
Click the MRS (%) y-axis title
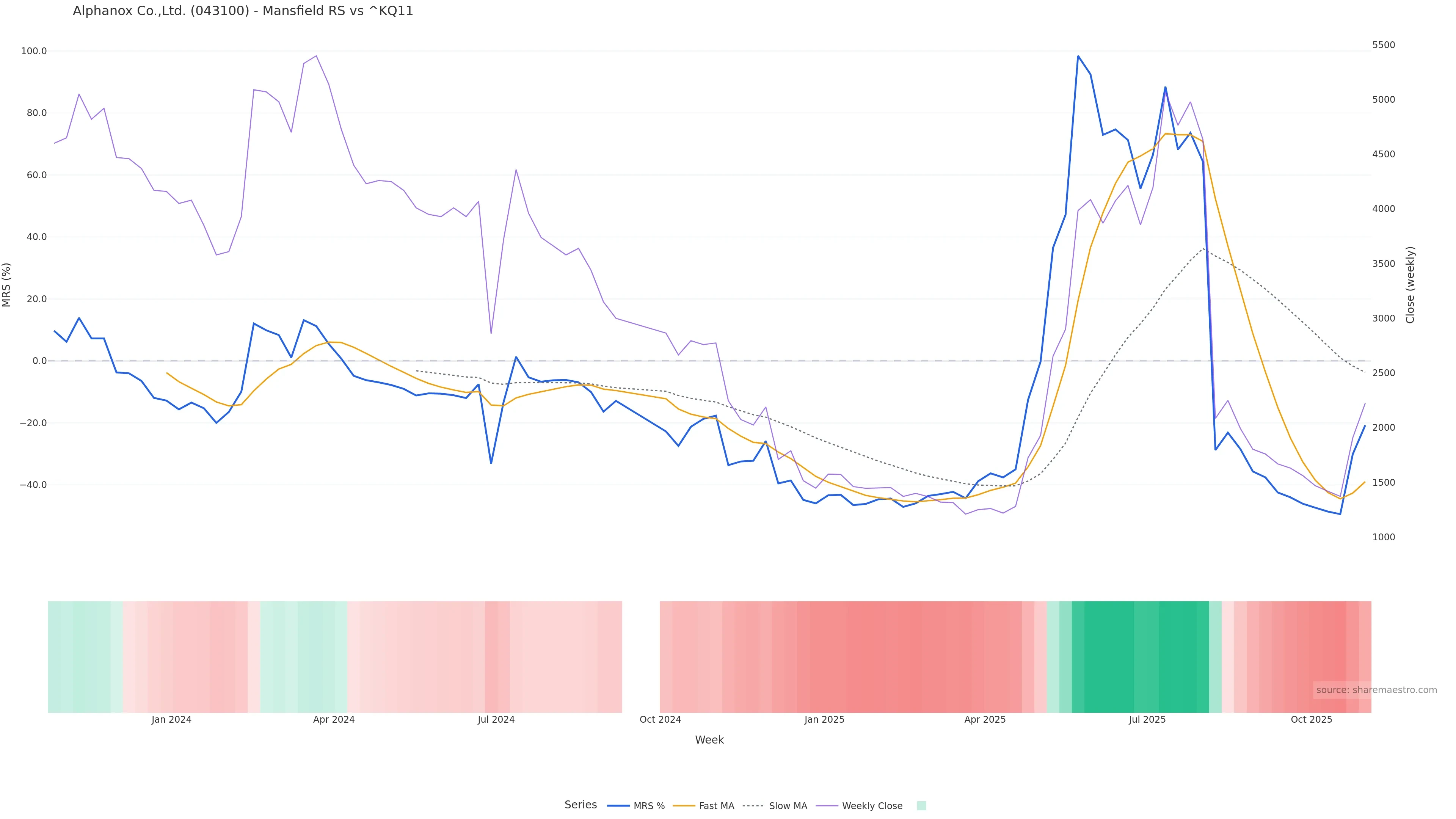[x=7, y=285]
